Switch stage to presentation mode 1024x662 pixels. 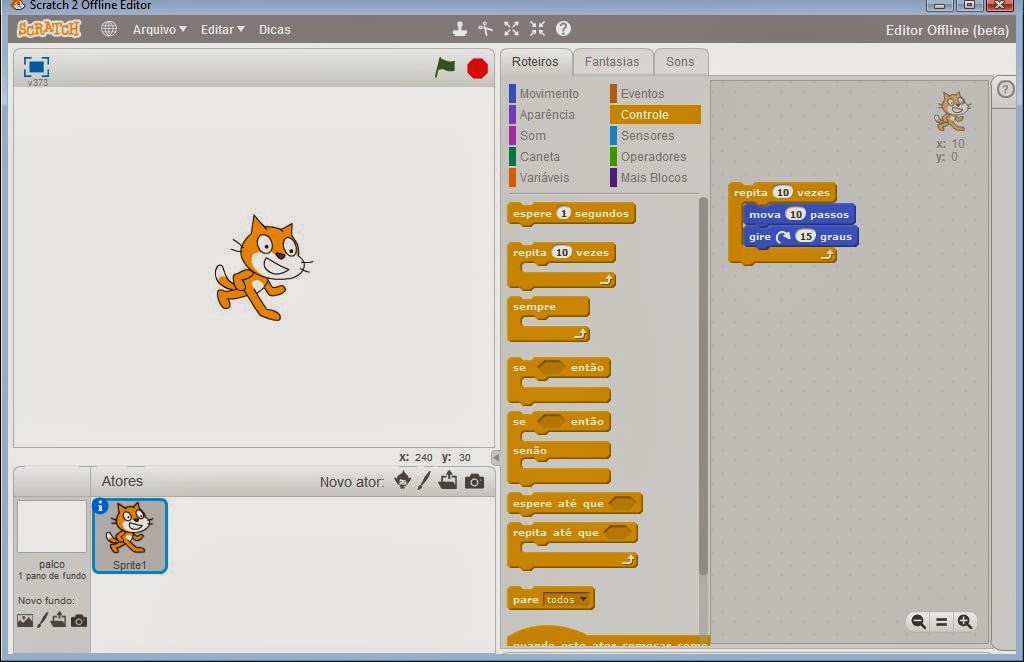pyautogui.click(x=37, y=67)
